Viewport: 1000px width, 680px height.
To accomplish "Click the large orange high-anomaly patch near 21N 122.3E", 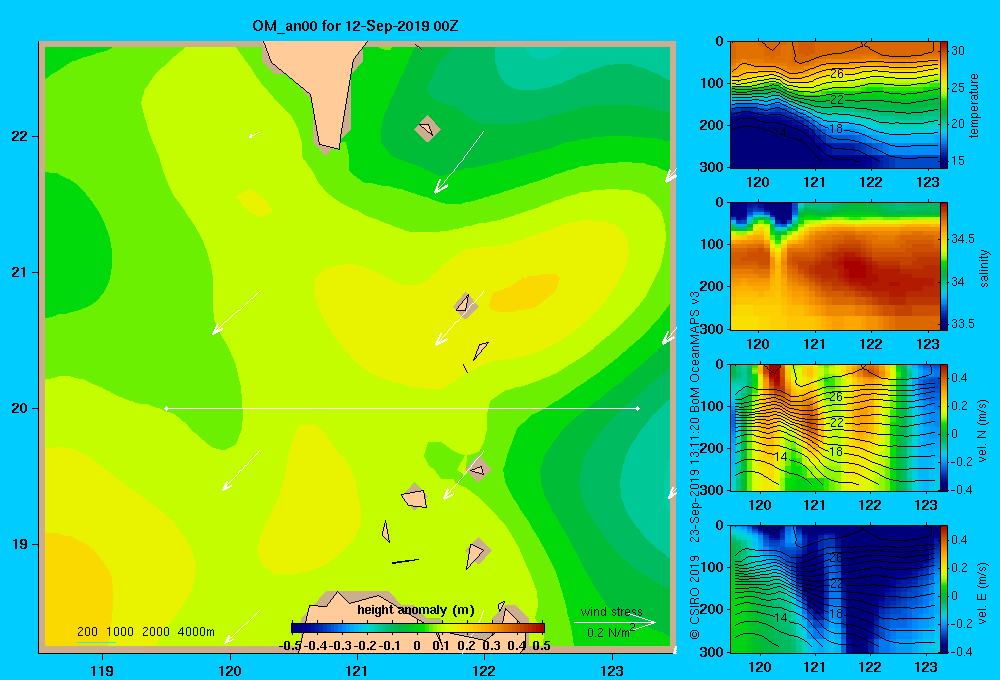I will (x=525, y=293).
